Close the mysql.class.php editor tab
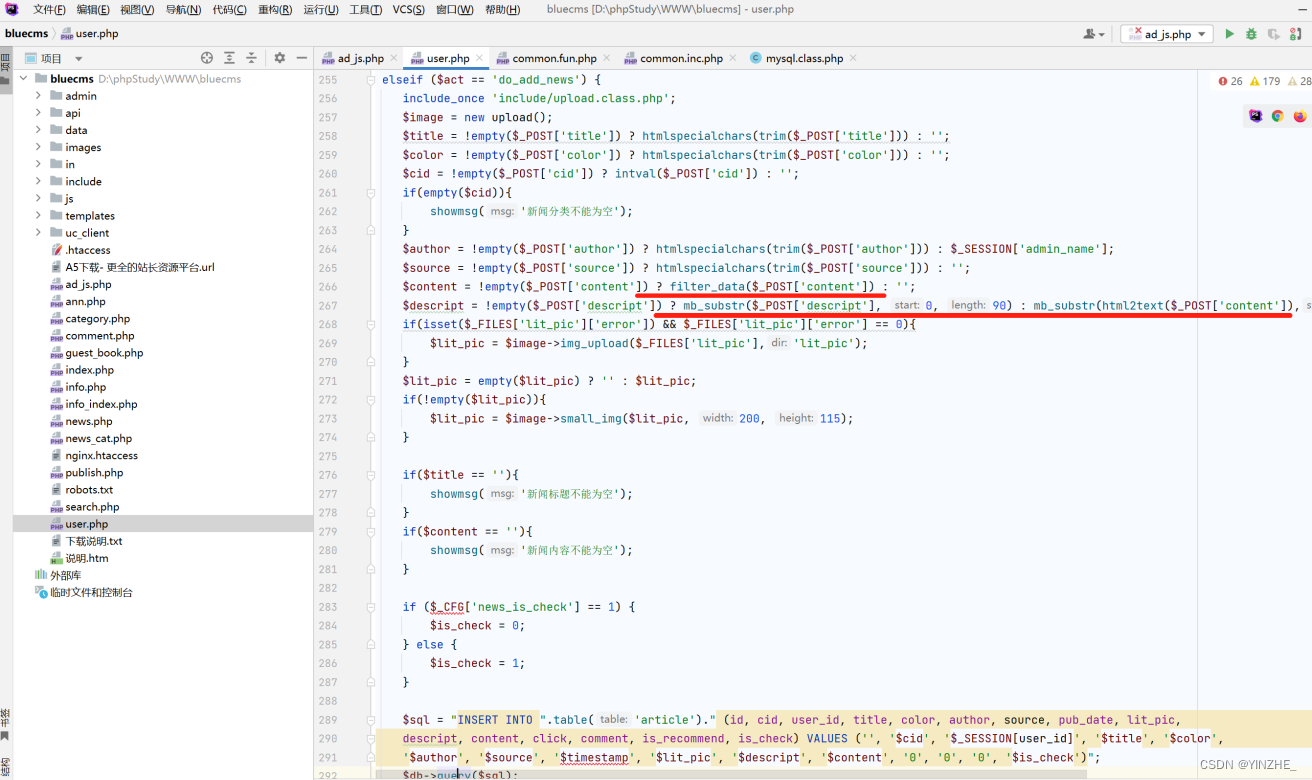The height and width of the screenshot is (780, 1312). pyautogui.click(x=852, y=59)
